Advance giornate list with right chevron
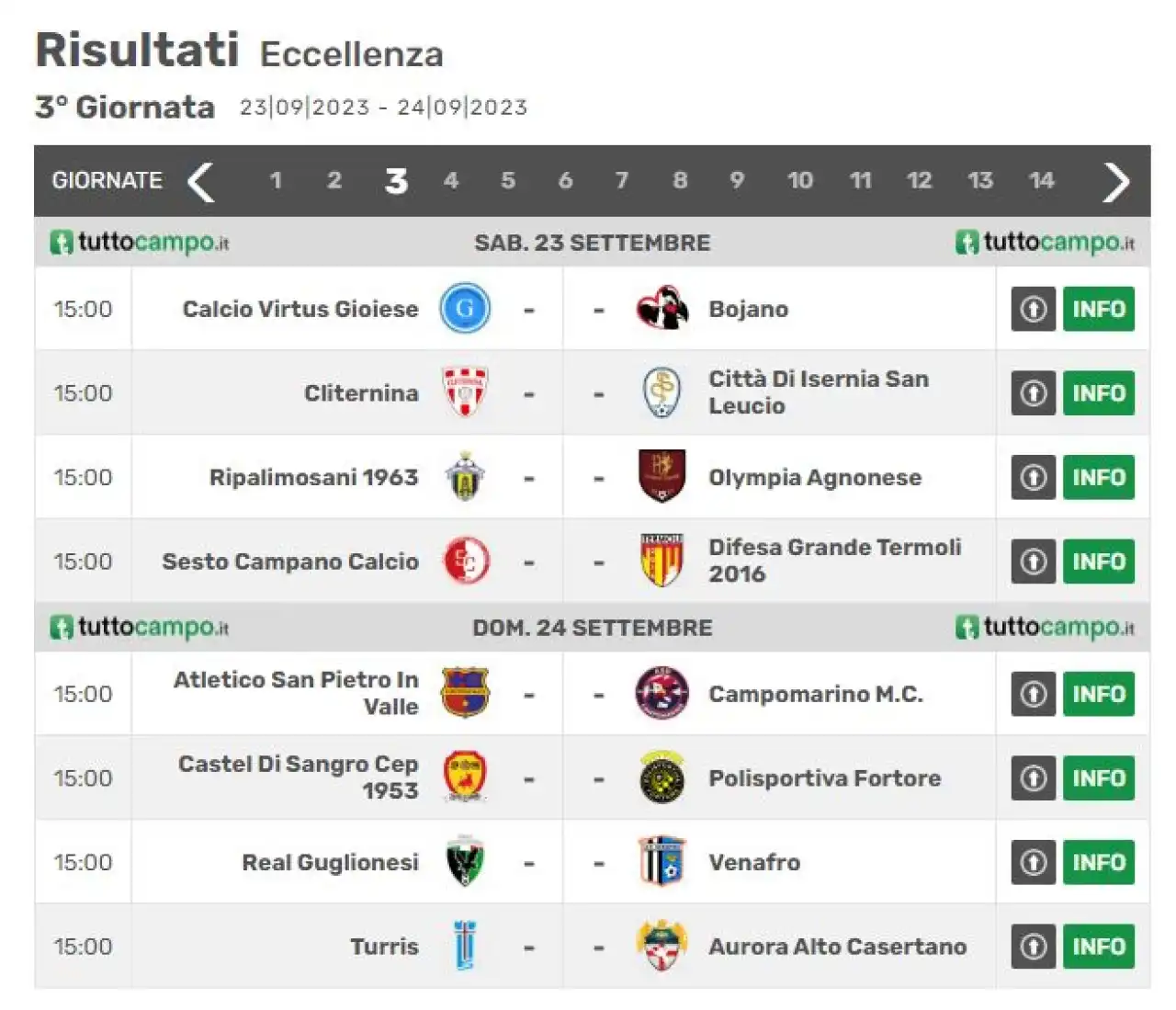Viewport: 1176px width, 1010px height. pyautogui.click(x=1115, y=181)
